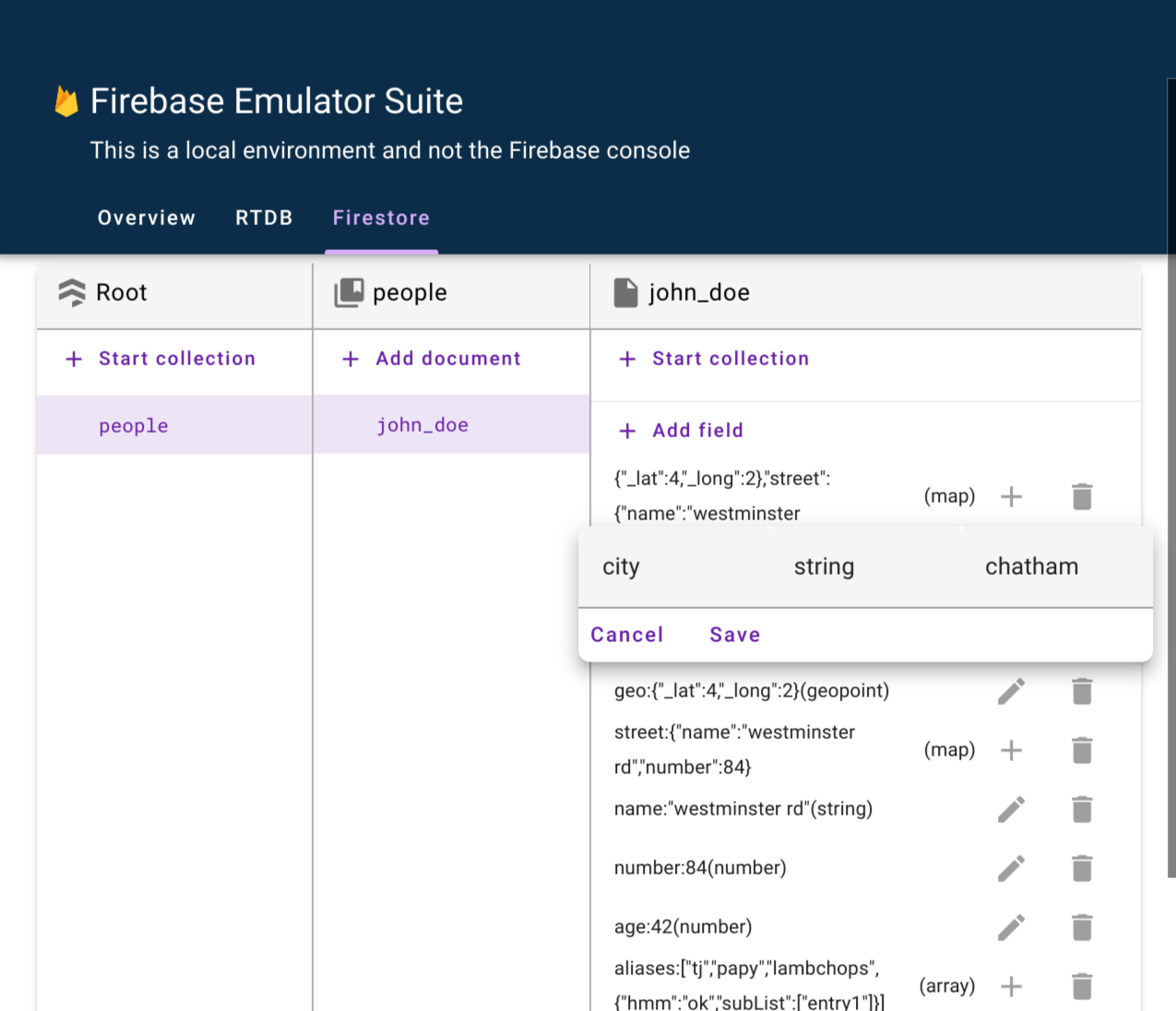Select the john_doe document row
The image size is (1176, 1011).
click(451, 424)
